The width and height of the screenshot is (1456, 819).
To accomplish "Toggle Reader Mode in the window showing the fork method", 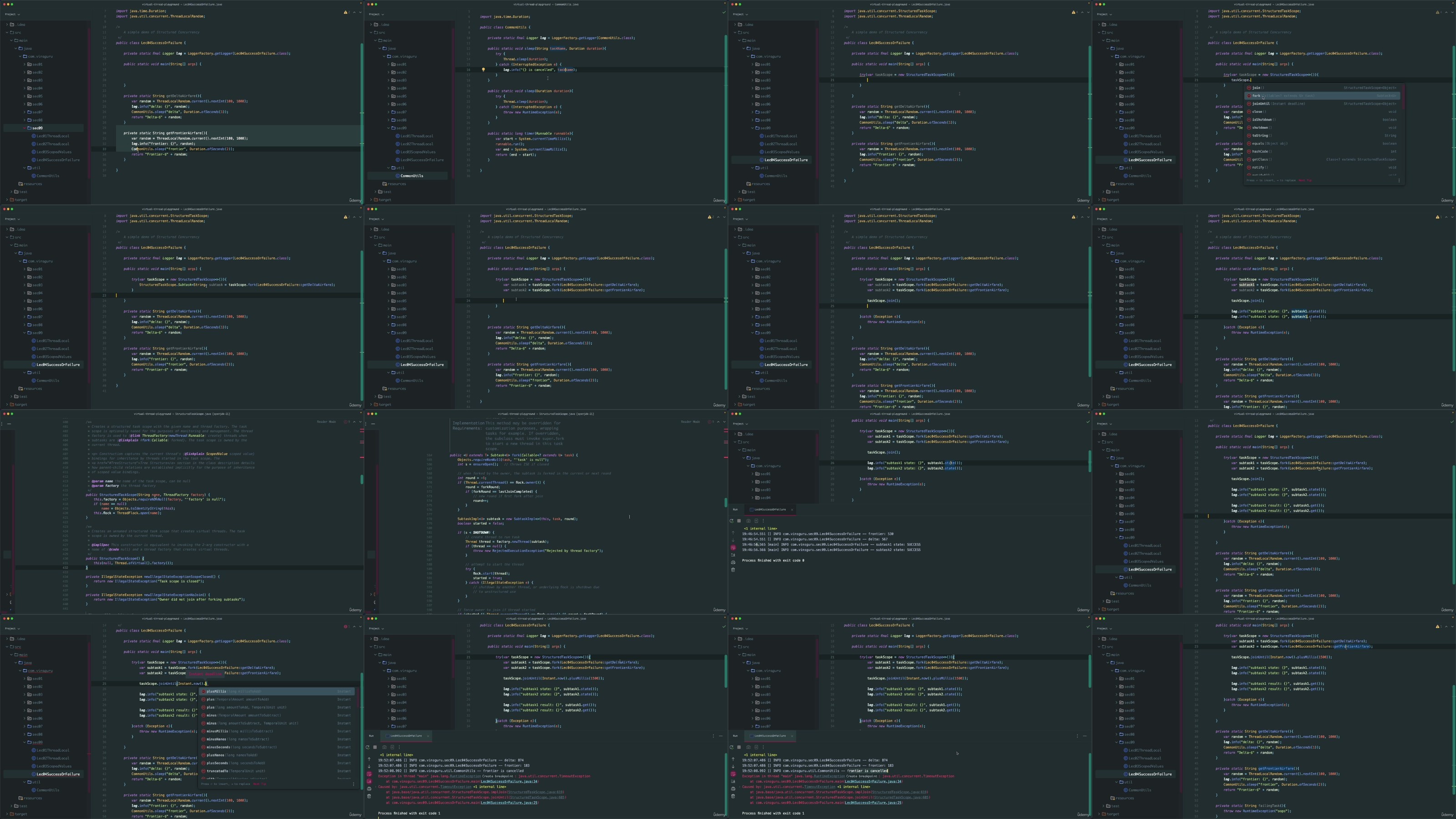I will pyautogui.click(x=690, y=422).
